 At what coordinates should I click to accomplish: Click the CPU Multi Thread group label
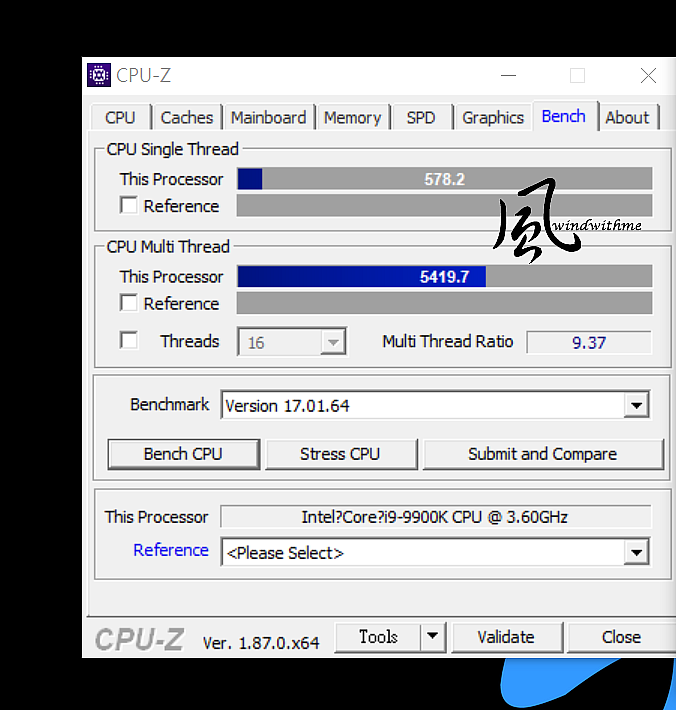(x=168, y=246)
